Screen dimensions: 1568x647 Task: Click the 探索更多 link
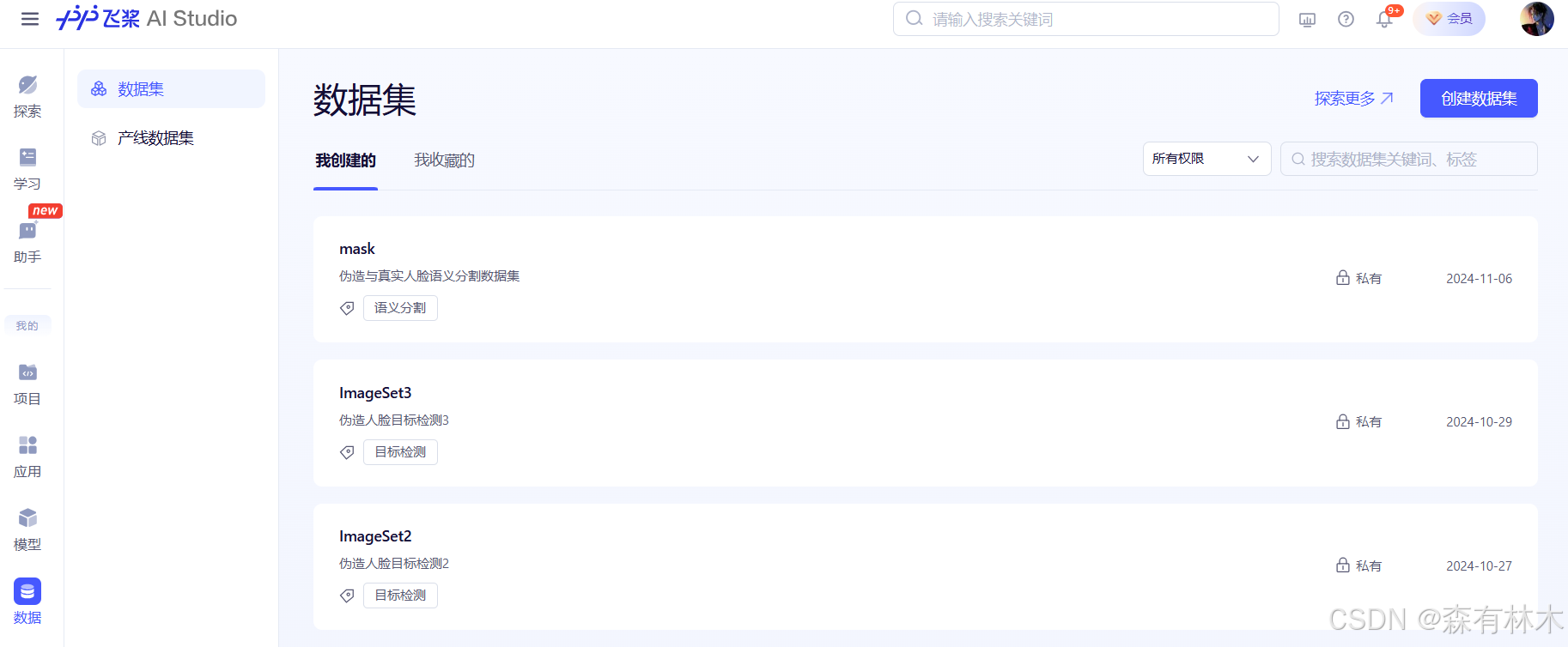coord(1353,99)
